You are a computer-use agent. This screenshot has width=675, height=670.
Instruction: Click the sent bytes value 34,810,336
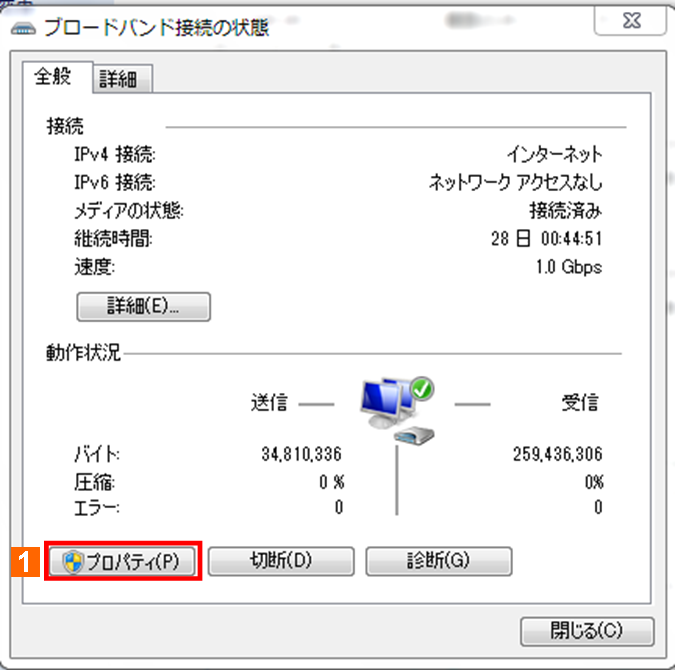pyautogui.click(x=301, y=454)
